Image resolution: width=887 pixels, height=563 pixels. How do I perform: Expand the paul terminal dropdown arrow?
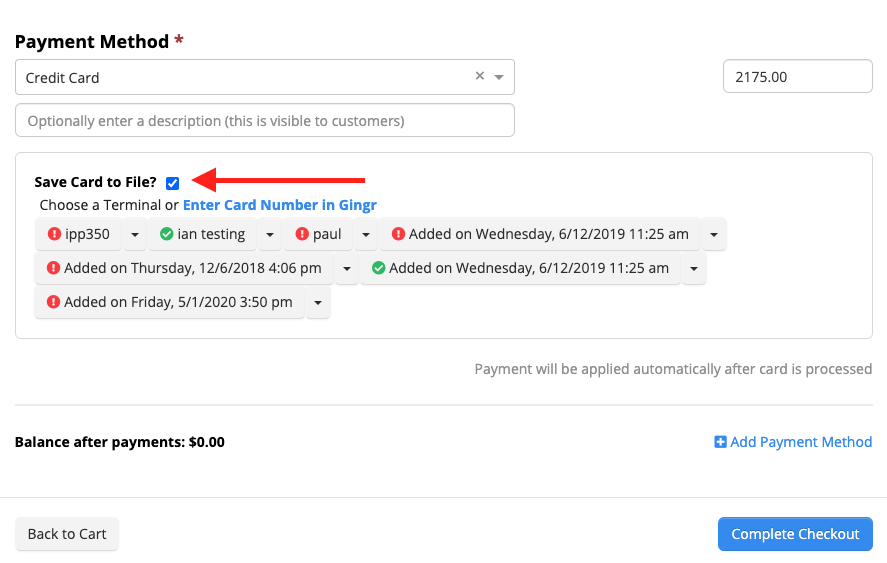click(366, 234)
